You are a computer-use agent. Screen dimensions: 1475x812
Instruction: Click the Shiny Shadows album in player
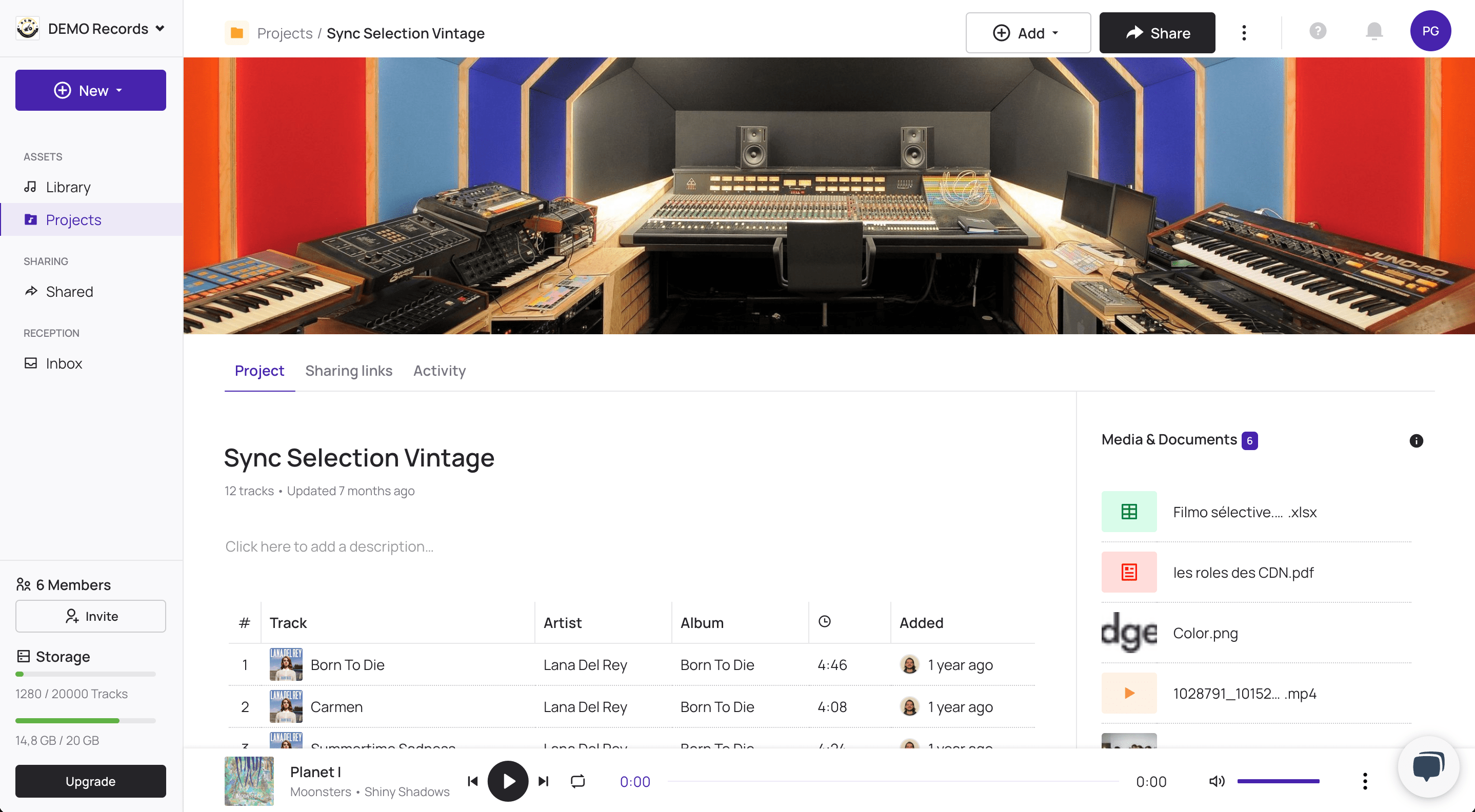(407, 792)
